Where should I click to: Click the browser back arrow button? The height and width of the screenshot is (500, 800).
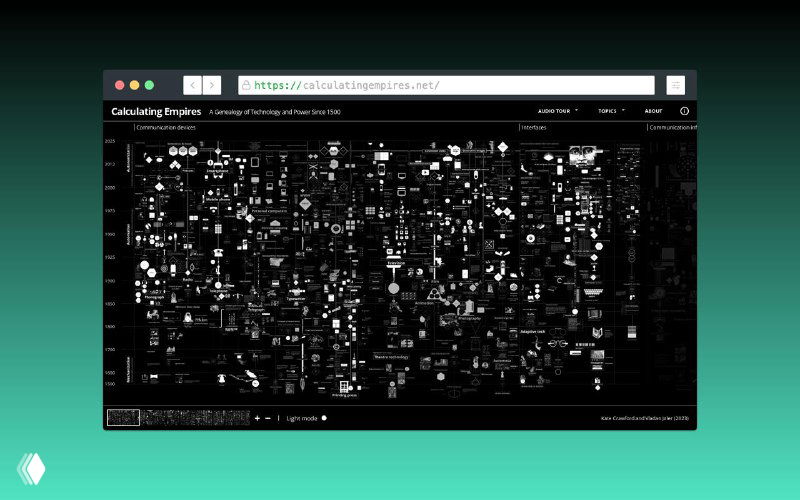(x=192, y=85)
